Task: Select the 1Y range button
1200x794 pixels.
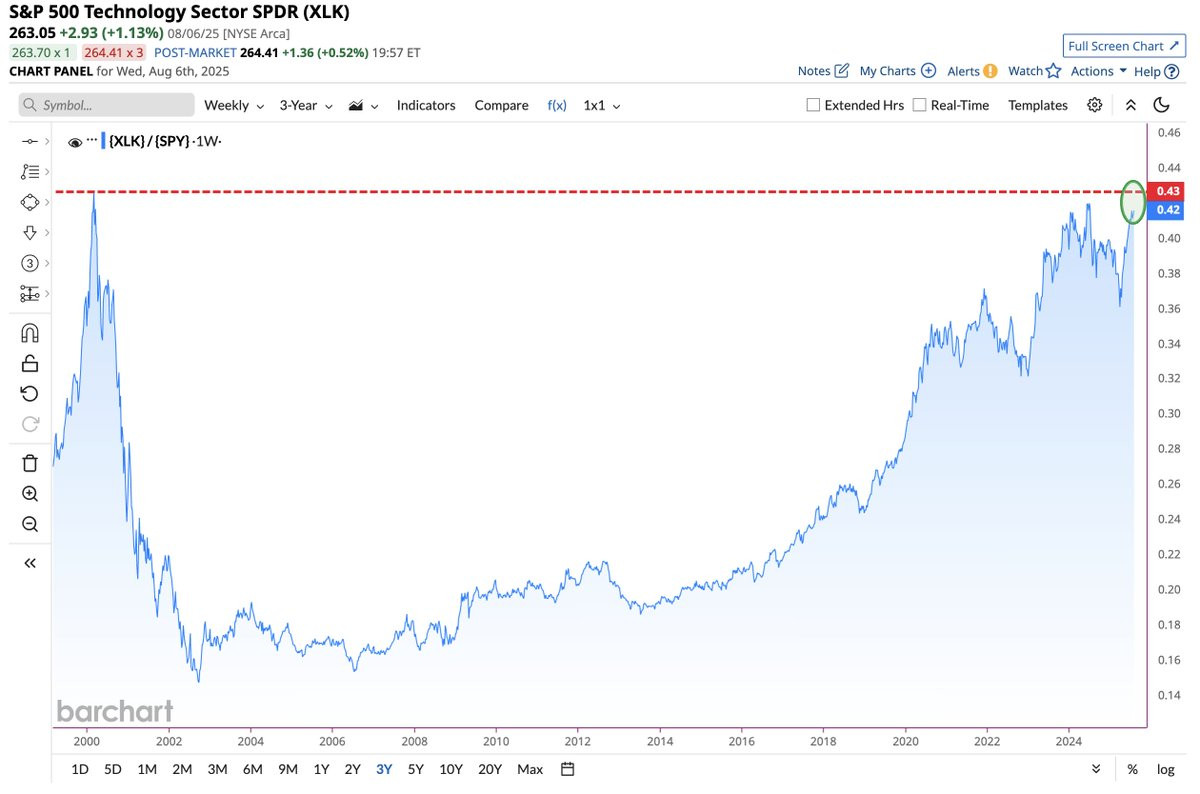Action: (x=321, y=769)
